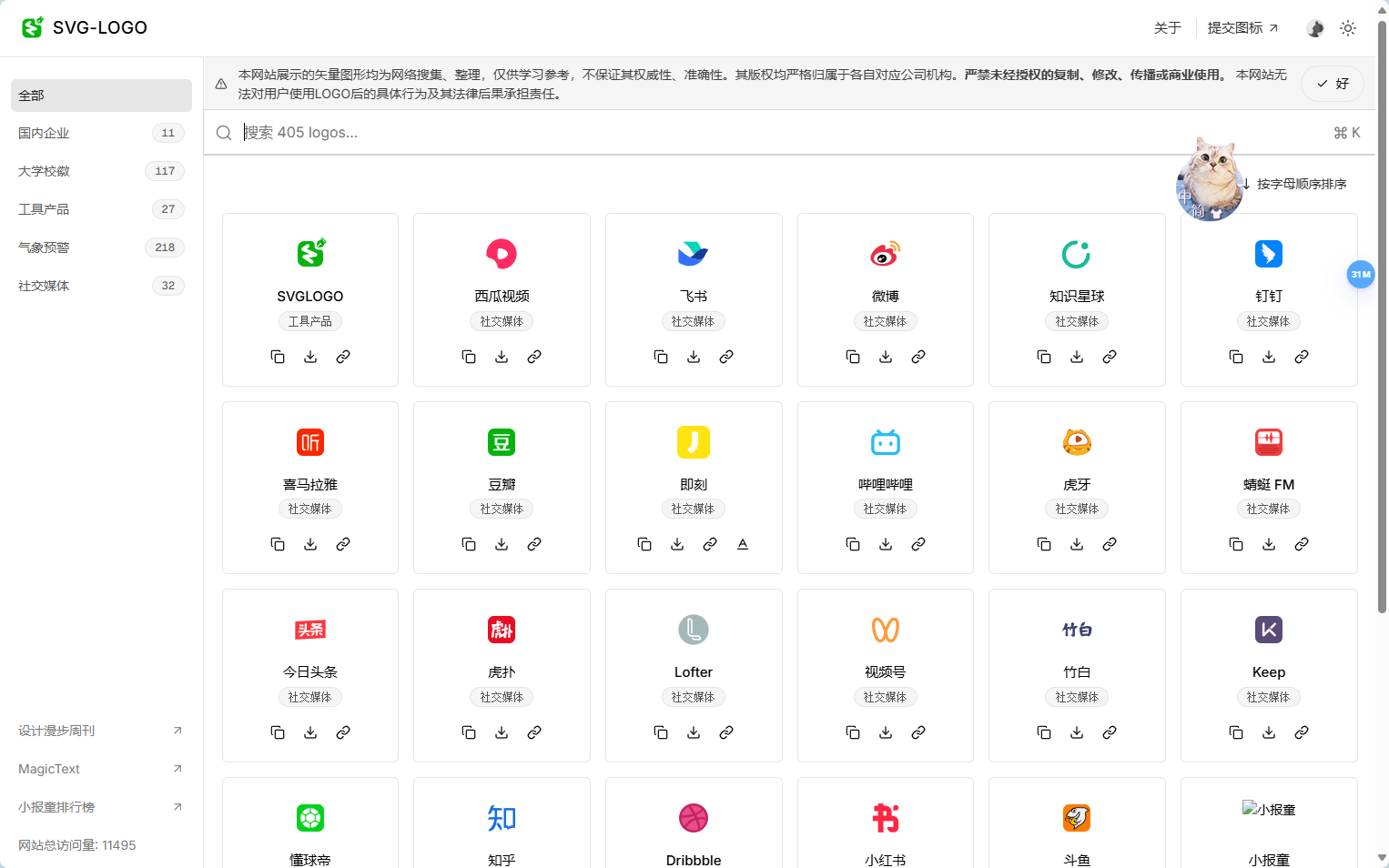Open the GitHub avatar icon in header

coord(1315,28)
